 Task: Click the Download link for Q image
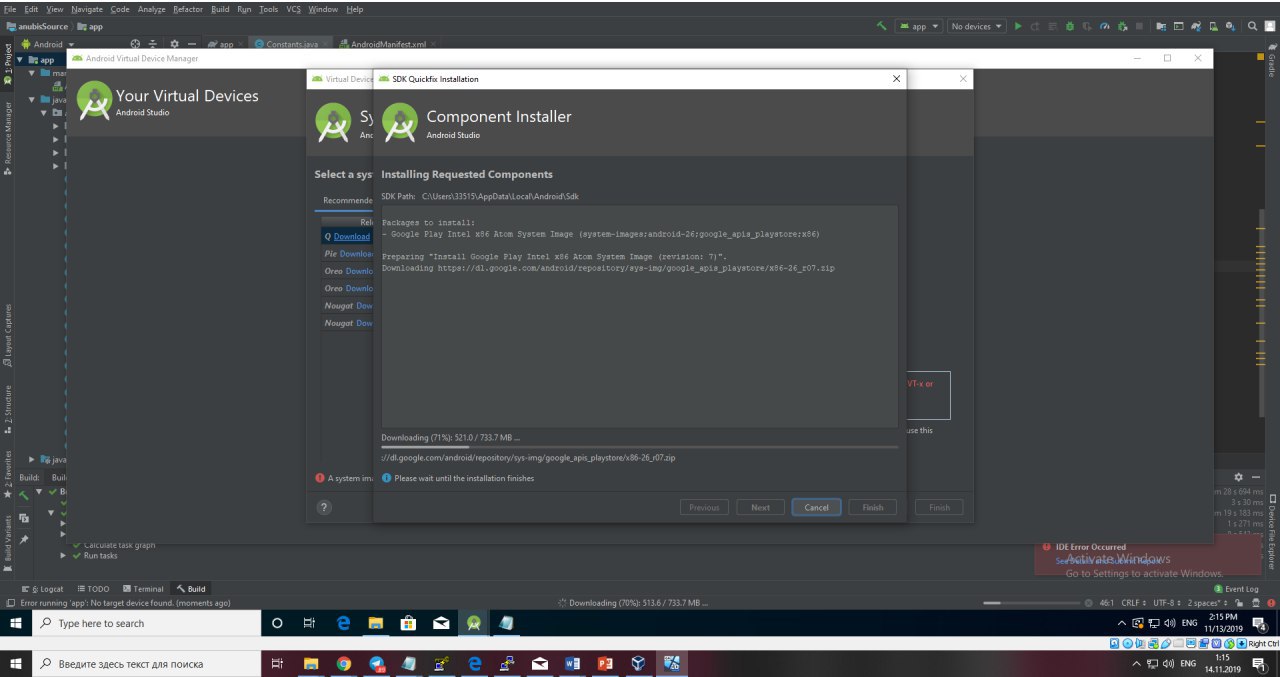[351, 236]
